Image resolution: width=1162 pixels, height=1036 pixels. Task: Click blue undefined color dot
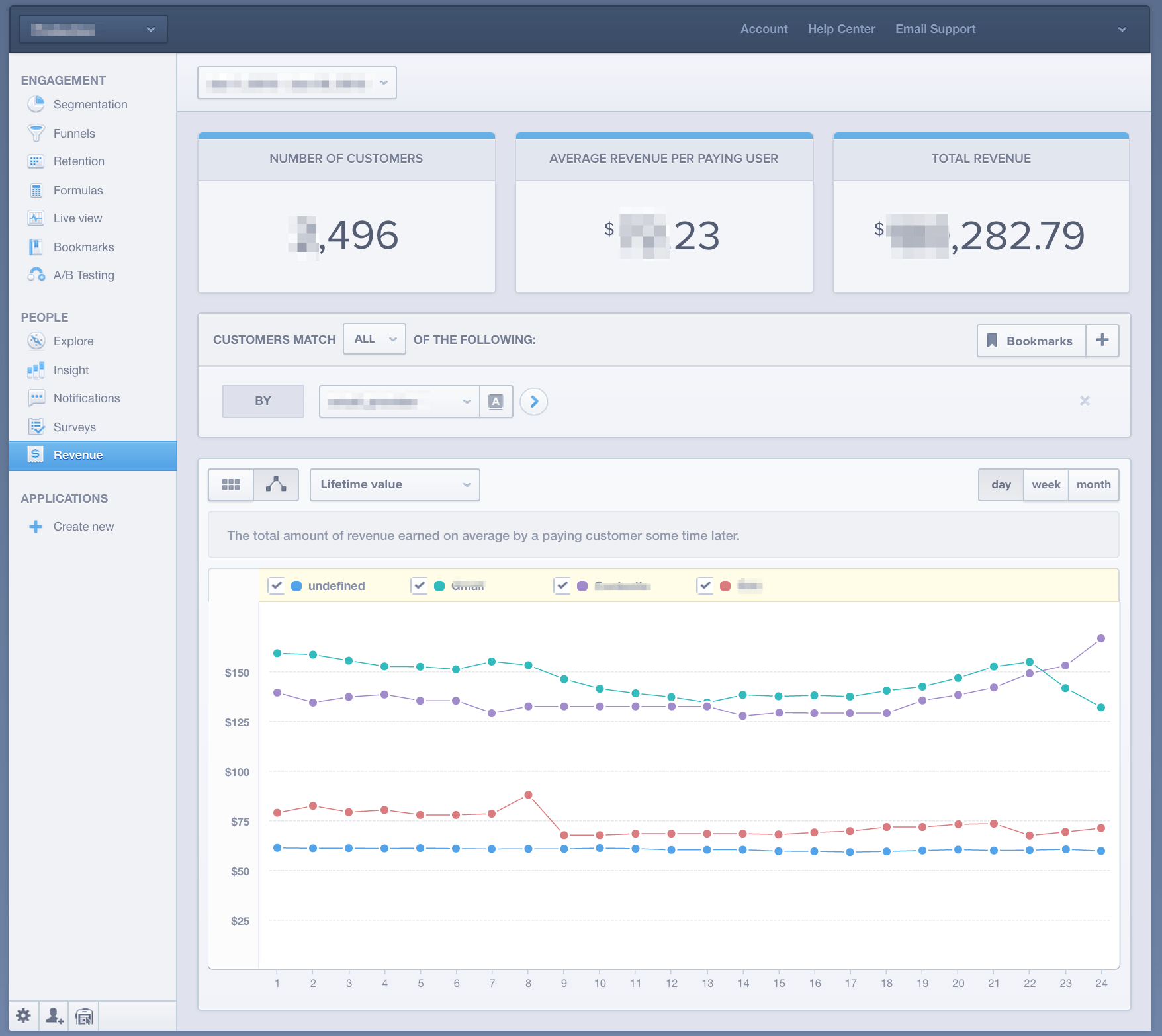296,586
